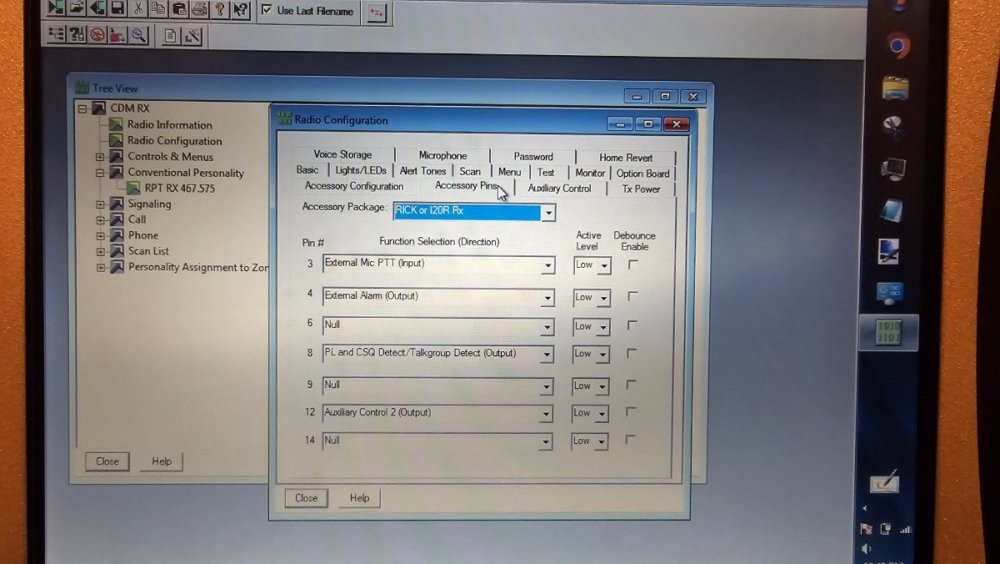Toggle the Use Last Filename checkbox
The image size is (1000, 564).
266,10
